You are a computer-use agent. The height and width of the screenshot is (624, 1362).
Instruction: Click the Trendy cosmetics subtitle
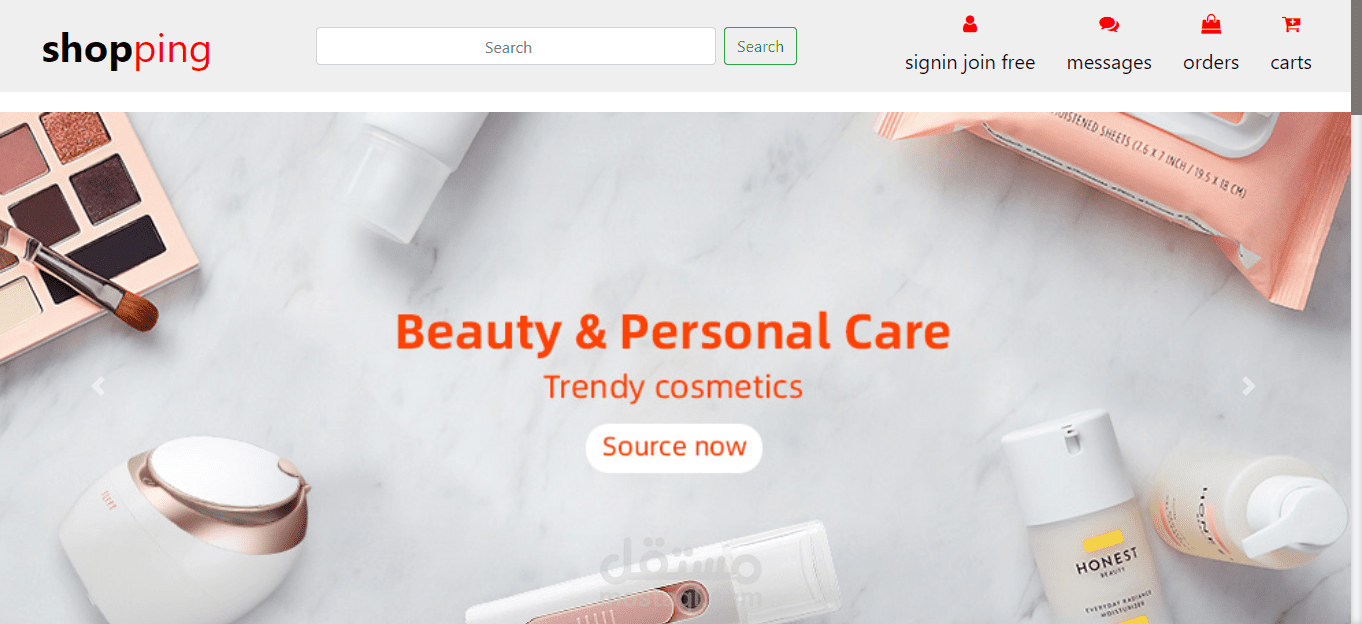click(673, 387)
